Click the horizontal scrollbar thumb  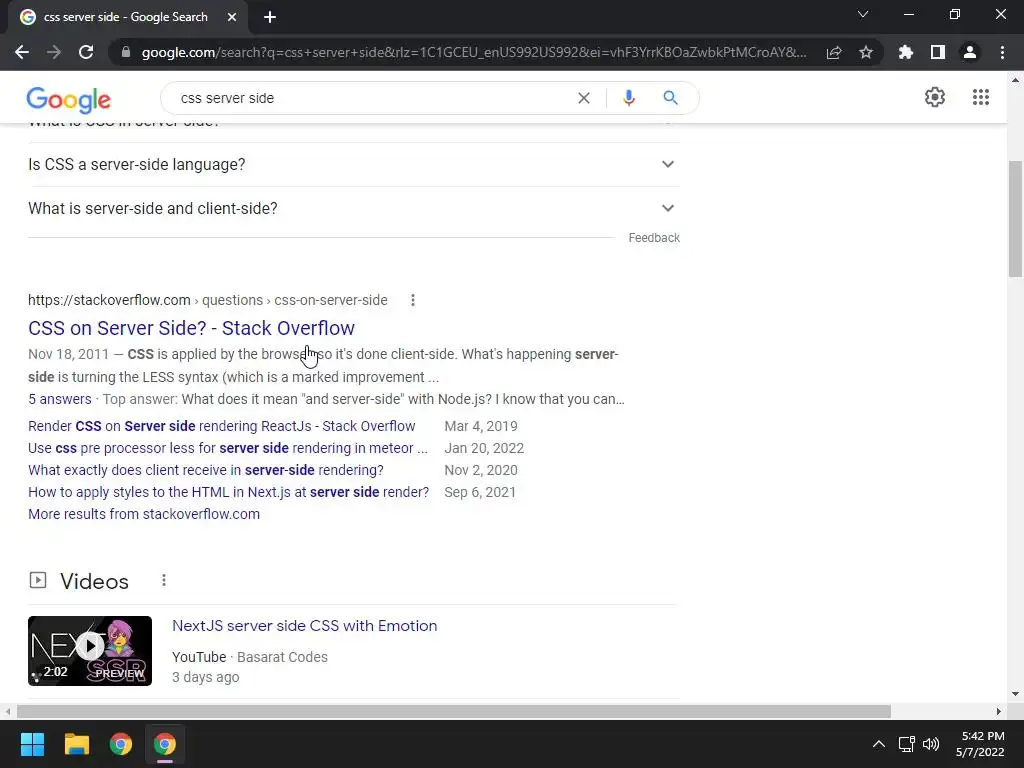click(x=454, y=711)
